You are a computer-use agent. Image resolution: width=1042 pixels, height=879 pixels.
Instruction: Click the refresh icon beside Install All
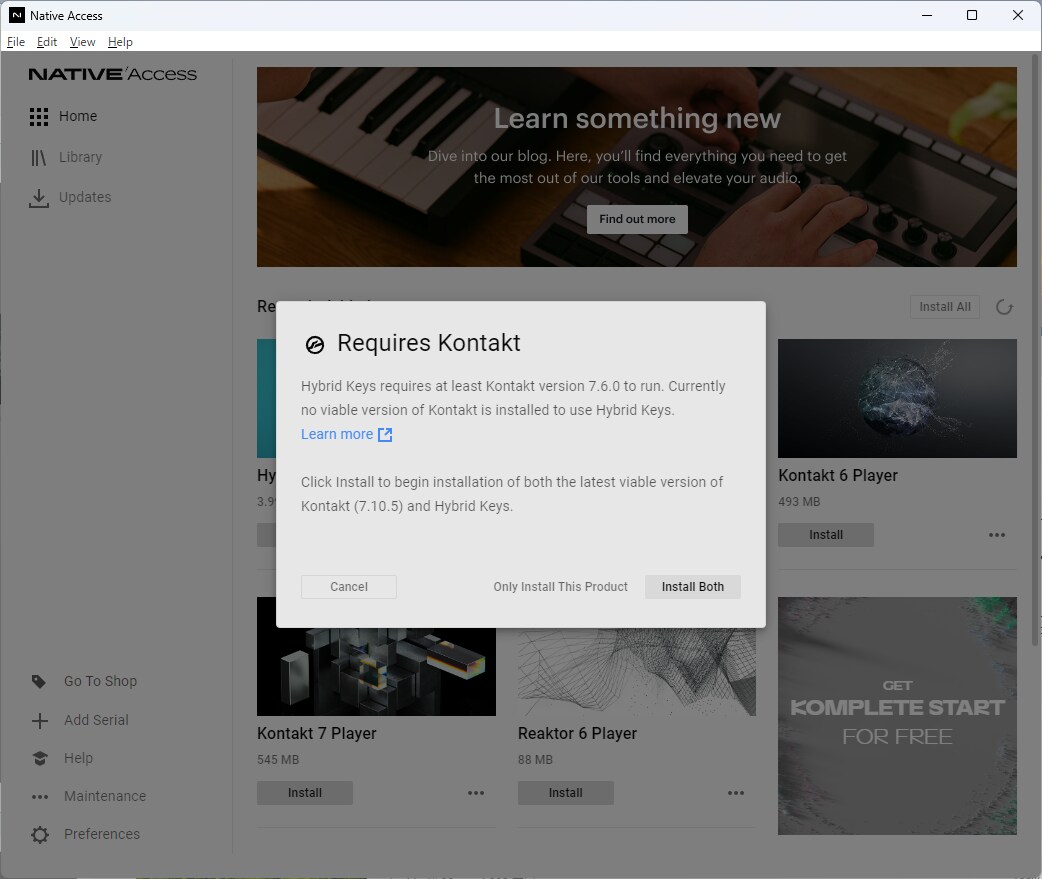[1004, 307]
